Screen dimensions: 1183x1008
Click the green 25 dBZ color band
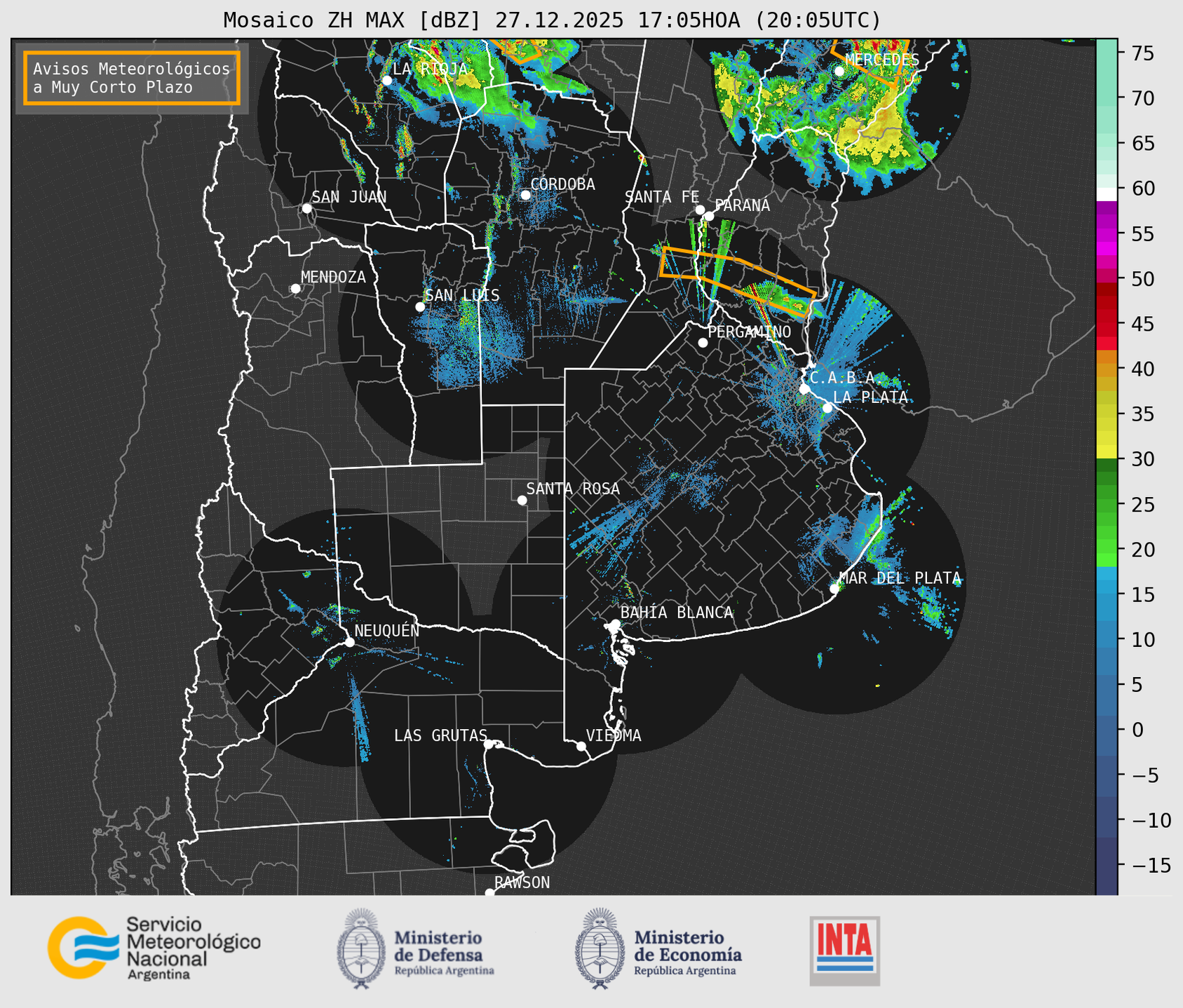(1107, 505)
